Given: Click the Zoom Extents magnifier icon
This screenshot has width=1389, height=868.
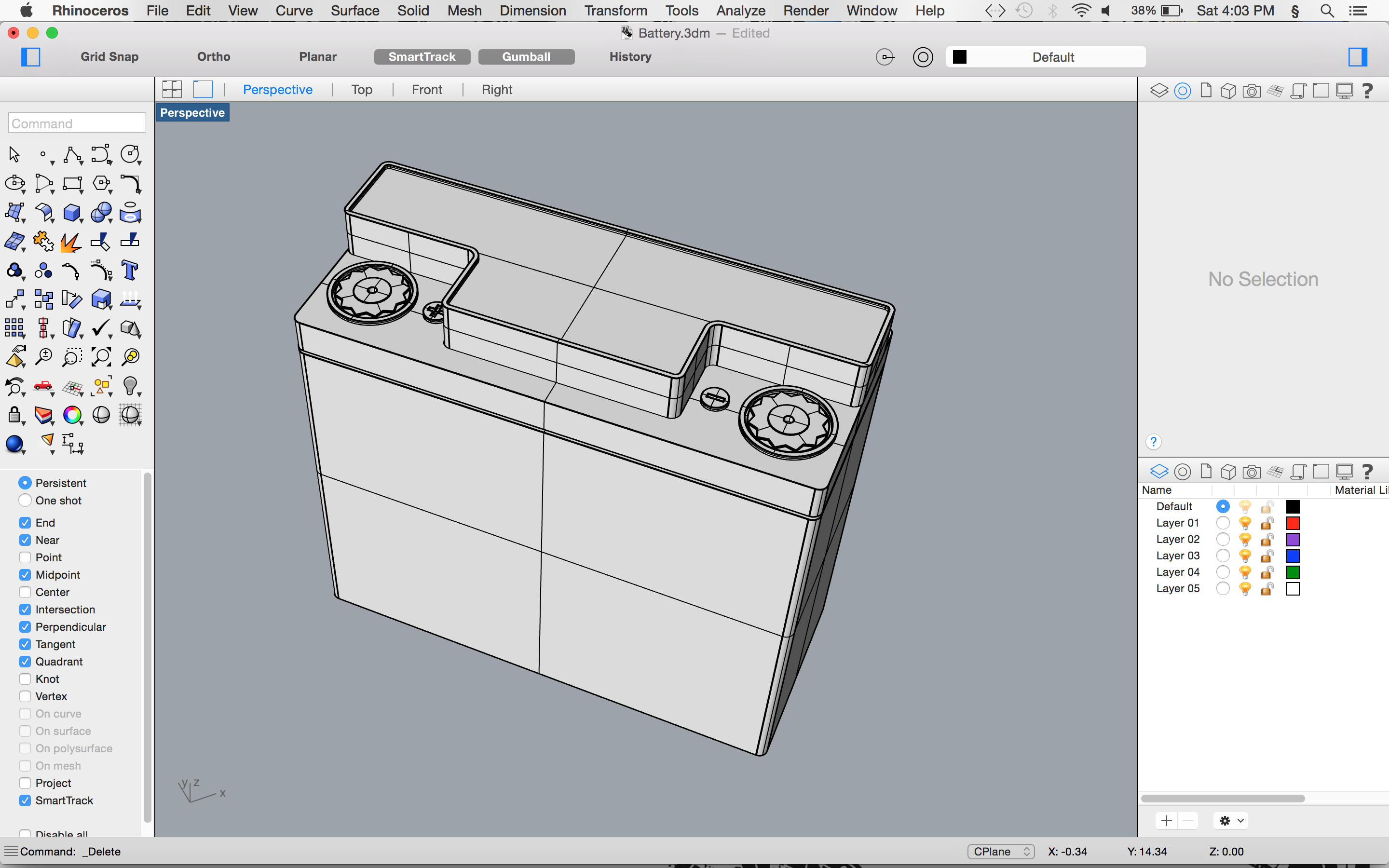Looking at the screenshot, I should pos(101,357).
